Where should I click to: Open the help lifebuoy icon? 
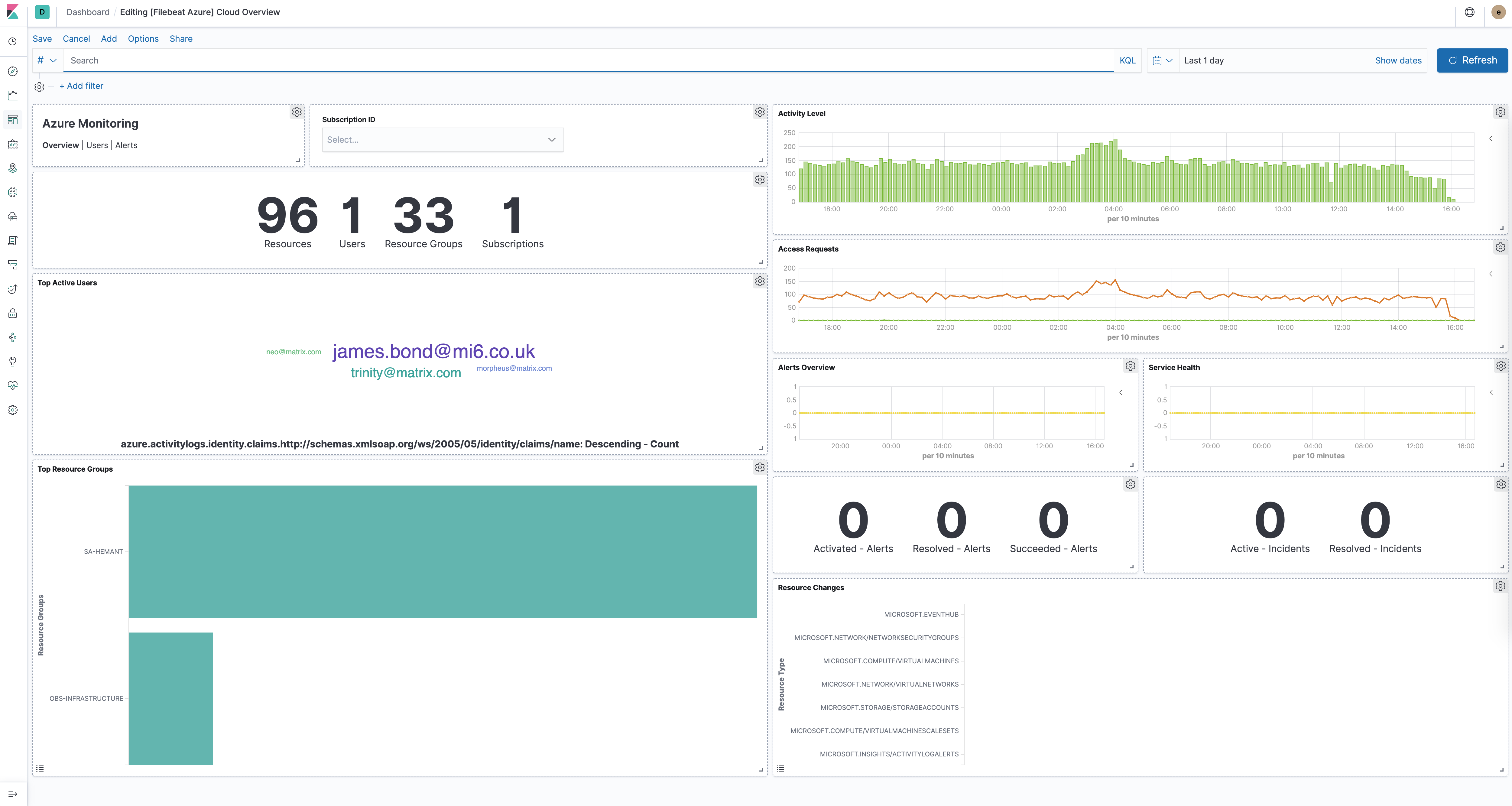tap(1469, 12)
